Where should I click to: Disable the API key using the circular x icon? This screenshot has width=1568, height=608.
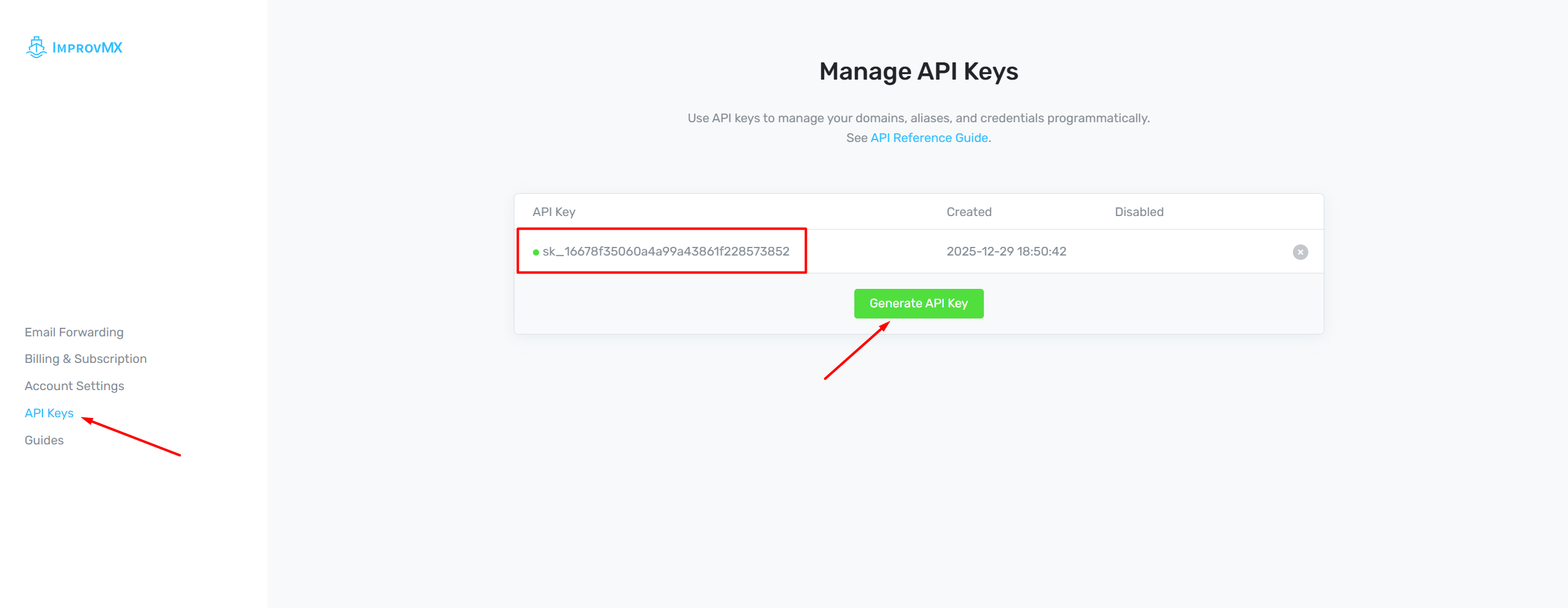1300,252
